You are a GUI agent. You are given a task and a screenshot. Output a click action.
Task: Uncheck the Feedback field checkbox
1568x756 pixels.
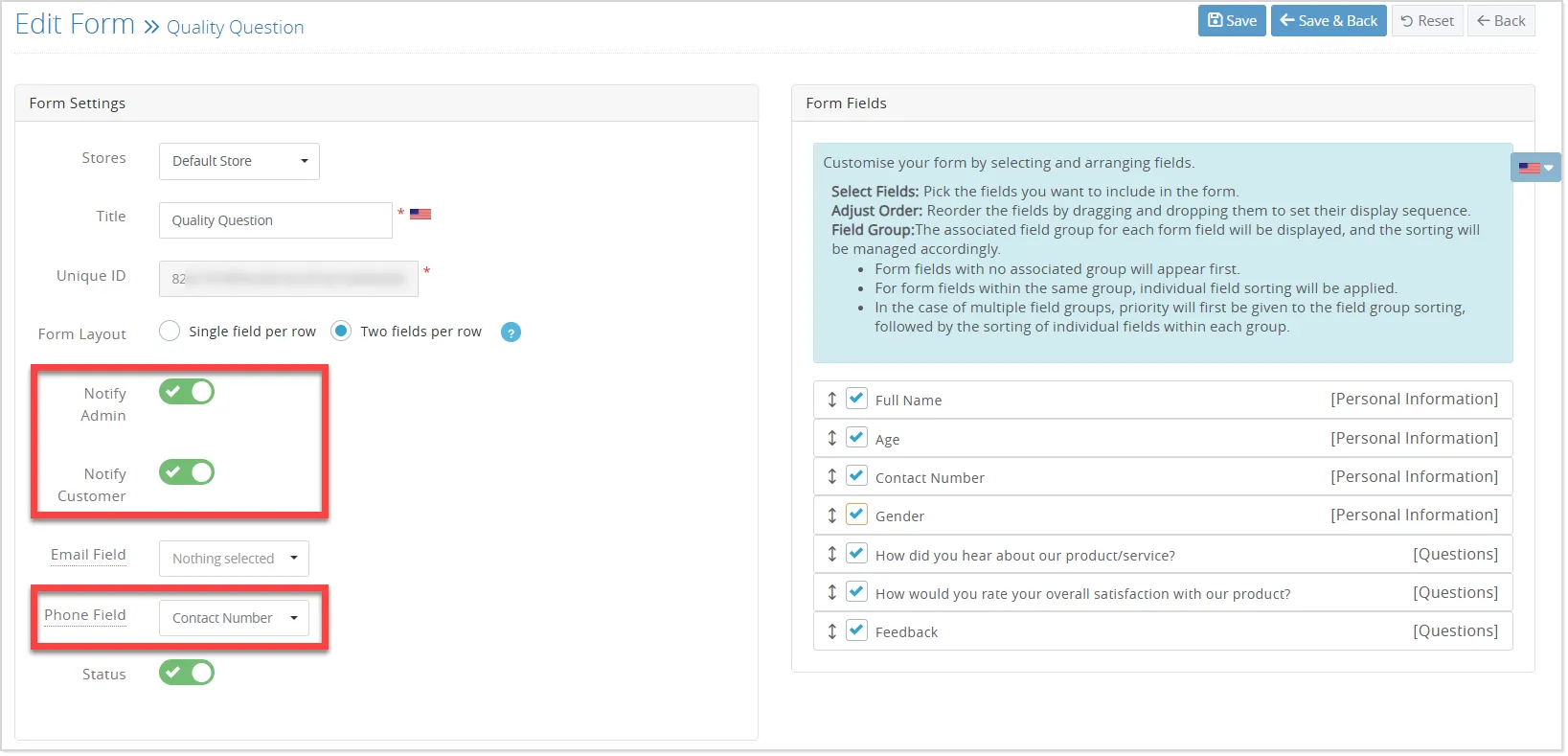tap(857, 630)
